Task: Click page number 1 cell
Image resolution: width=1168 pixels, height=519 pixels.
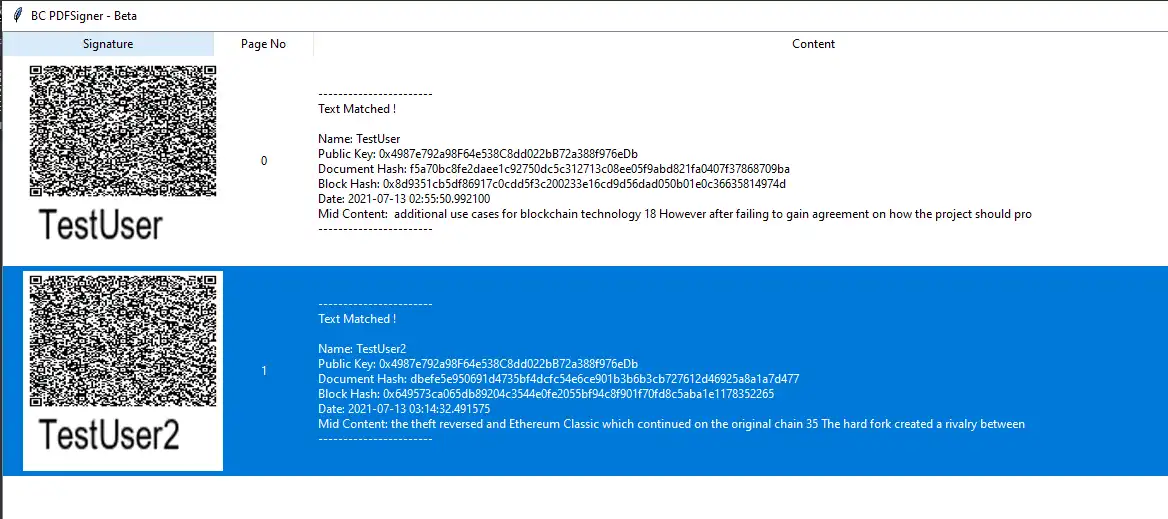Action: 264,371
